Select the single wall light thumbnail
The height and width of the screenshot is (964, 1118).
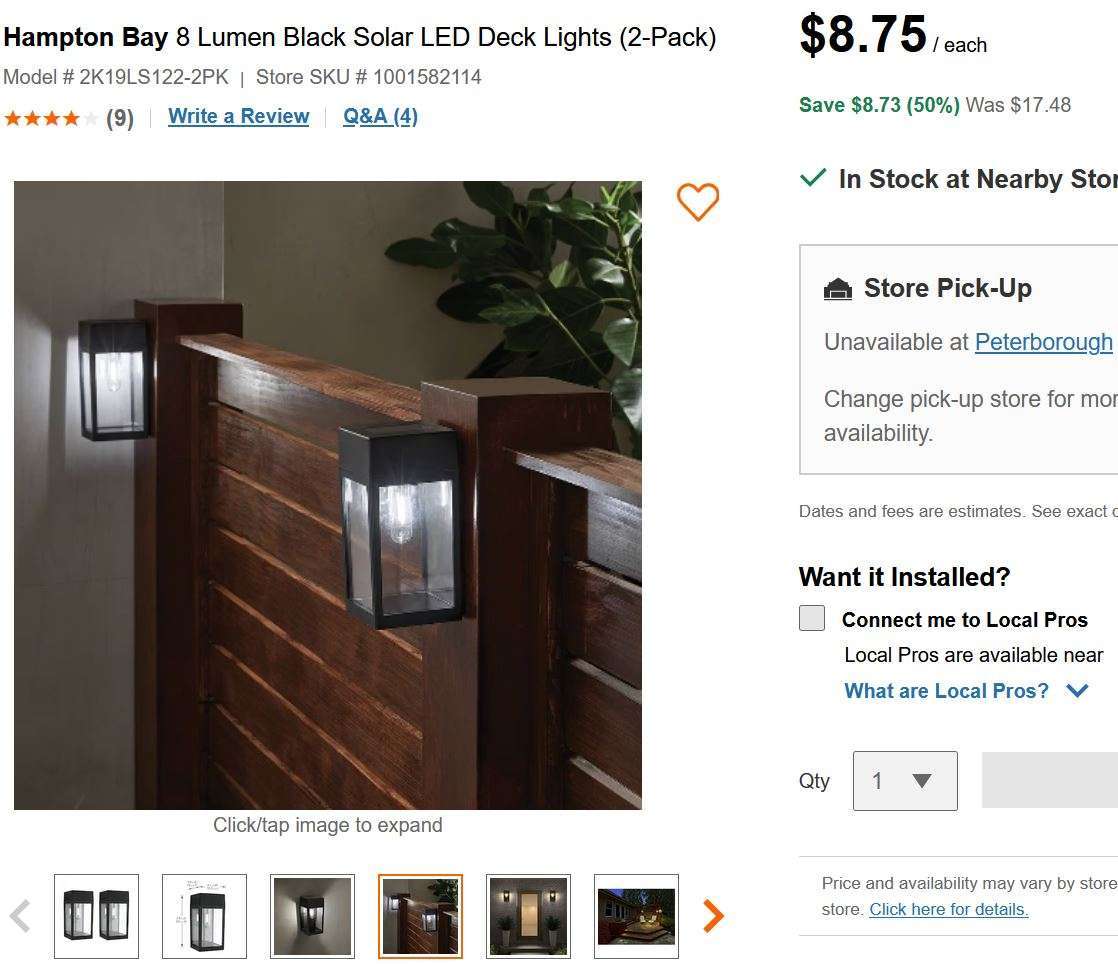coord(312,916)
